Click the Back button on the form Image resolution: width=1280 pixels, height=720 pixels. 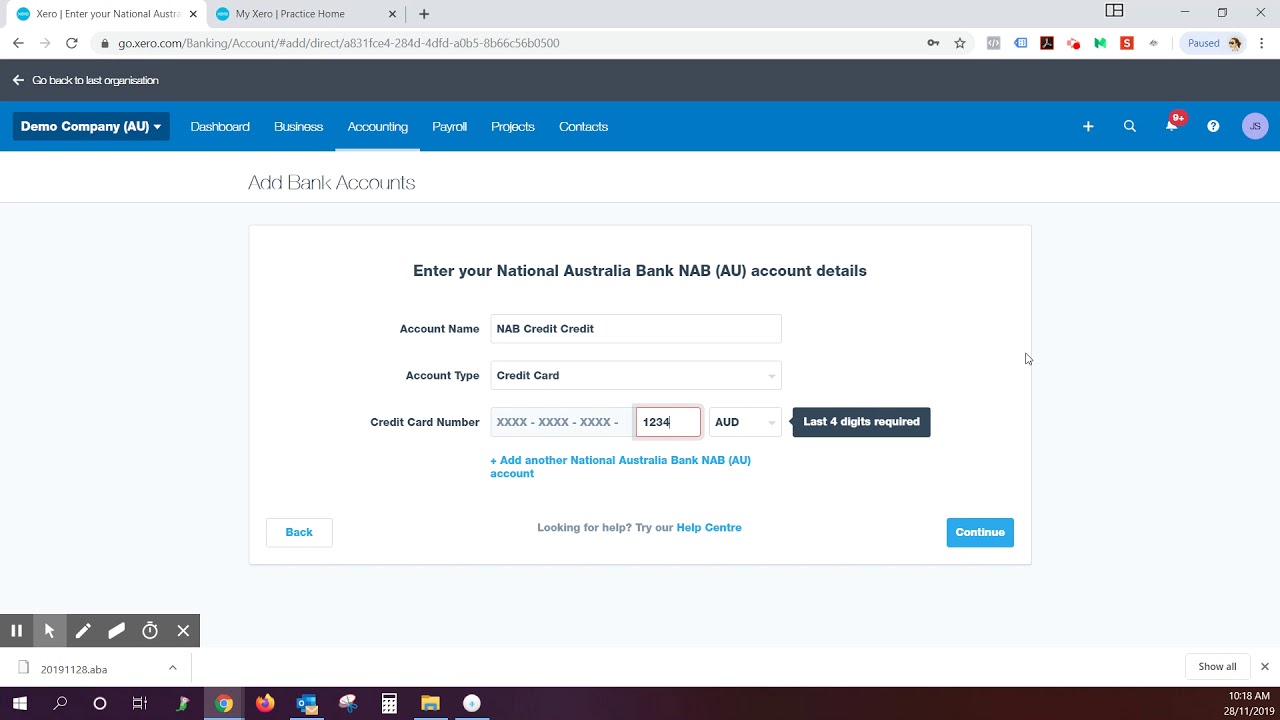pyautogui.click(x=299, y=532)
